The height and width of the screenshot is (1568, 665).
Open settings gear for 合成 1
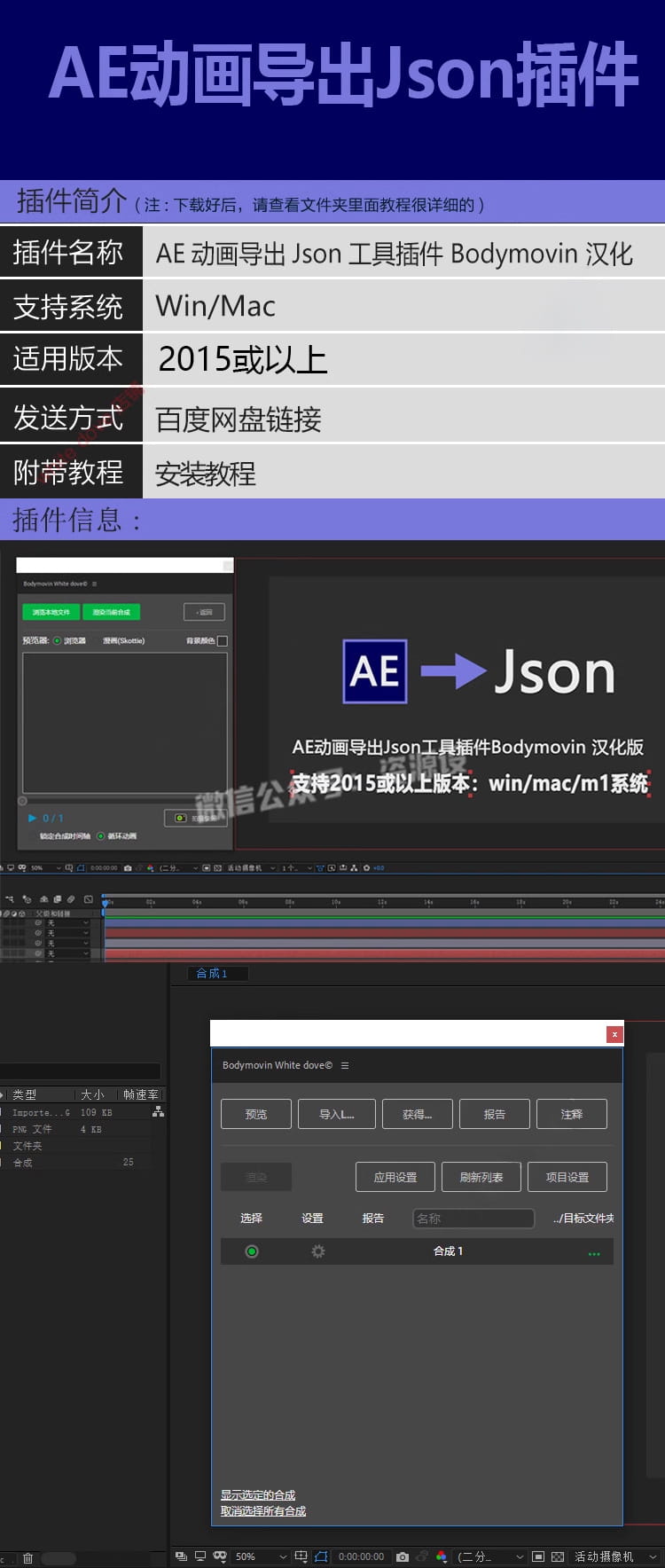(318, 1251)
